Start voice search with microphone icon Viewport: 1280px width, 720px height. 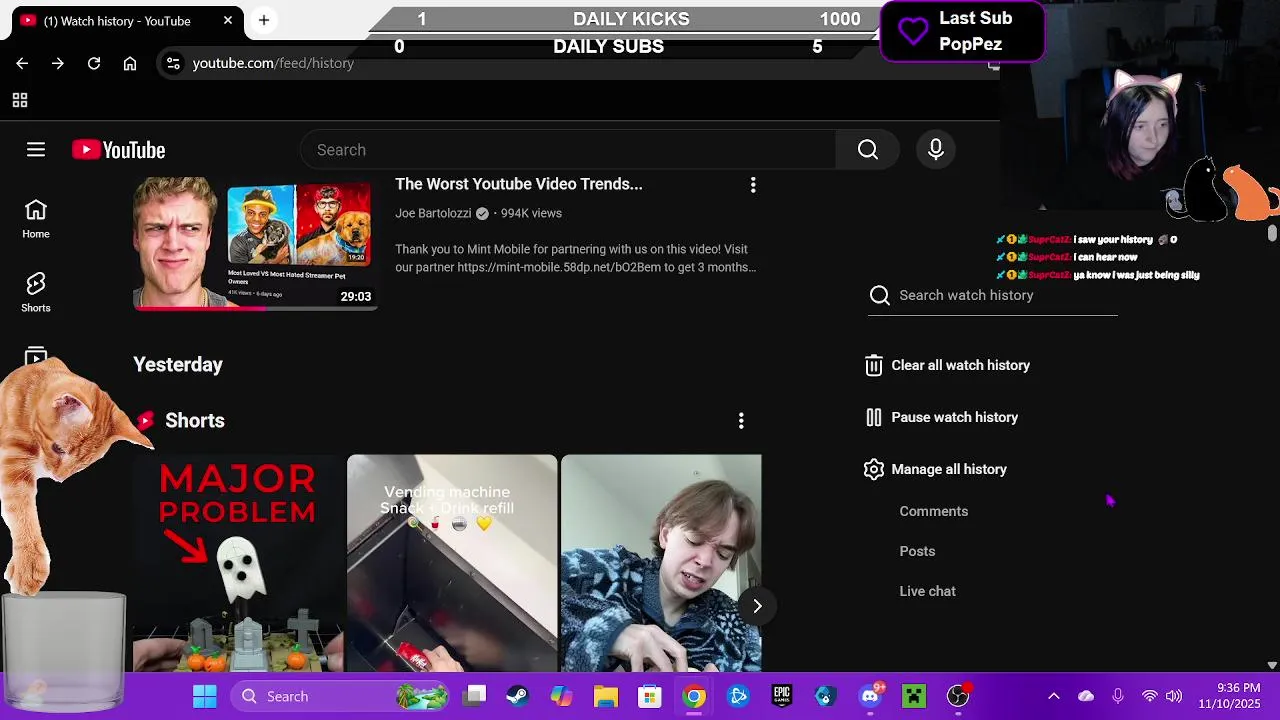click(x=936, y=150)
